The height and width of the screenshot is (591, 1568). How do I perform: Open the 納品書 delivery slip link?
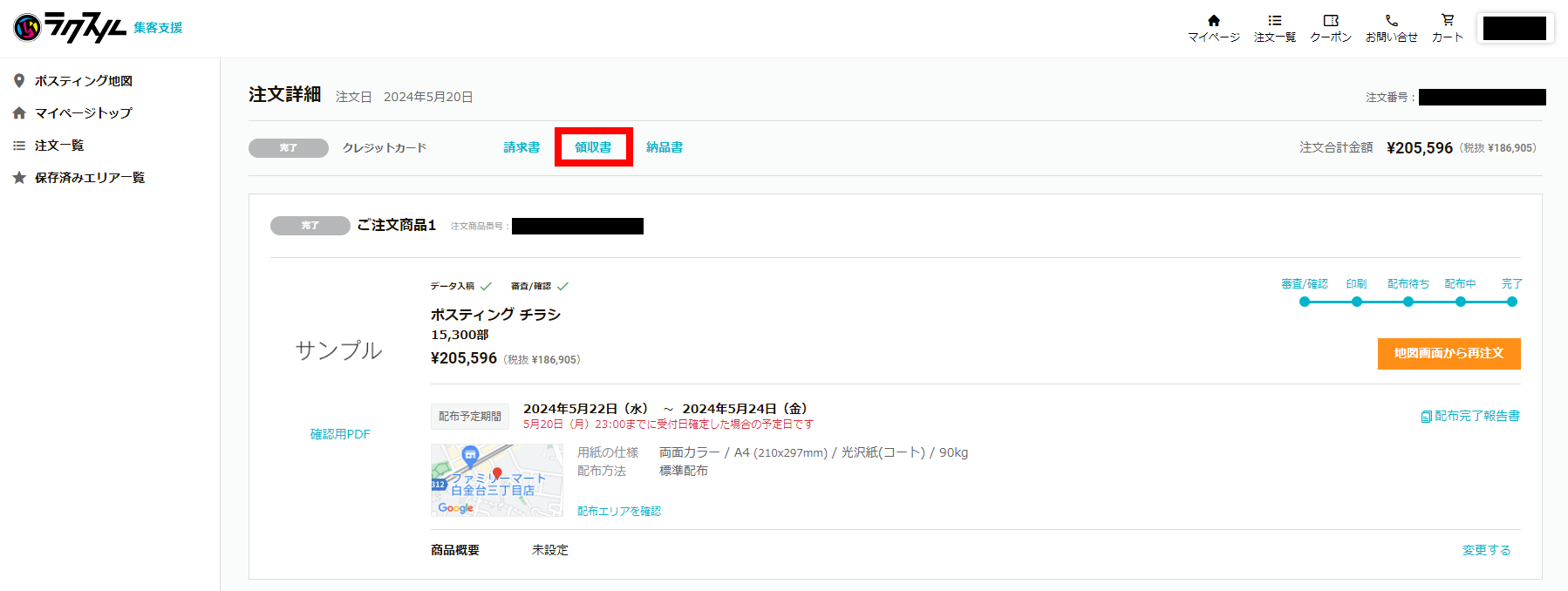click(x=665, y=147)
